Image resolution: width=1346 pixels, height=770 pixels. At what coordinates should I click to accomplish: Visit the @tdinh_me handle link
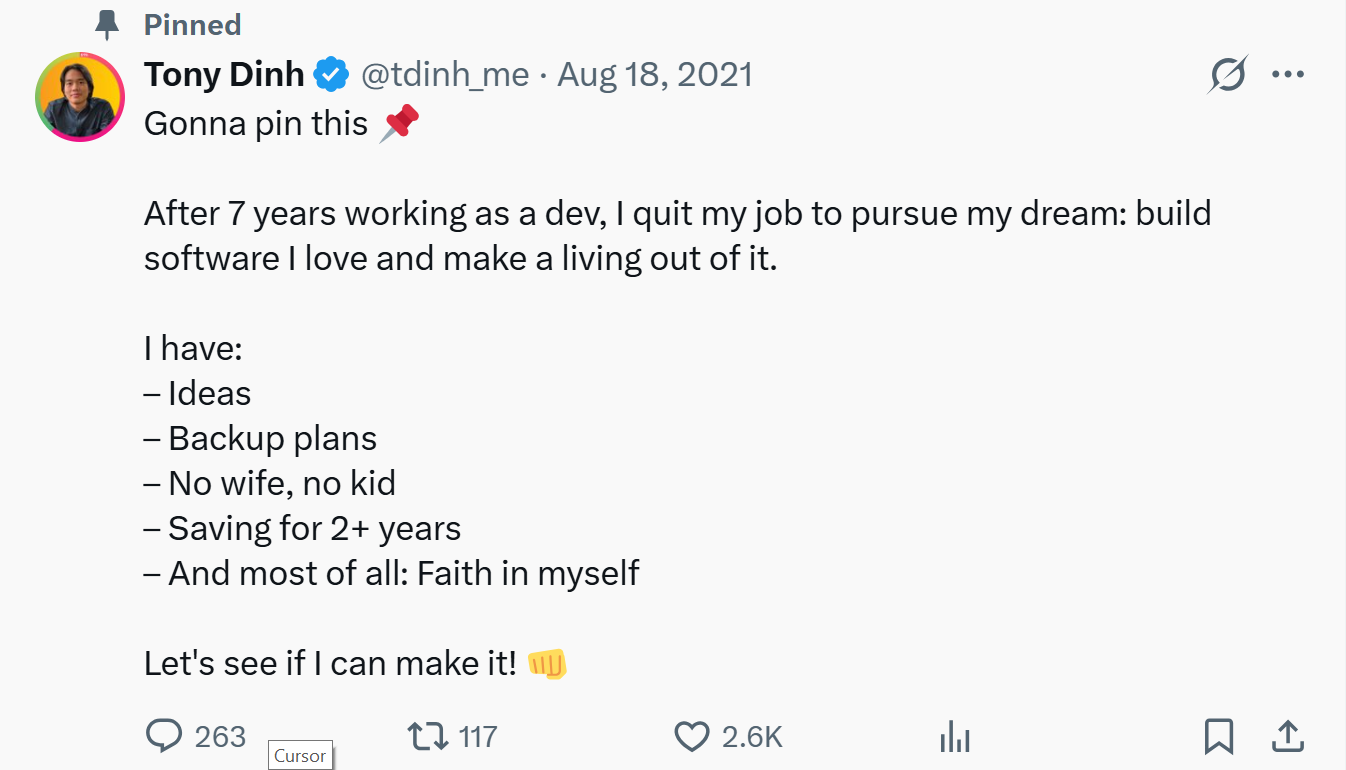point(445,75)
